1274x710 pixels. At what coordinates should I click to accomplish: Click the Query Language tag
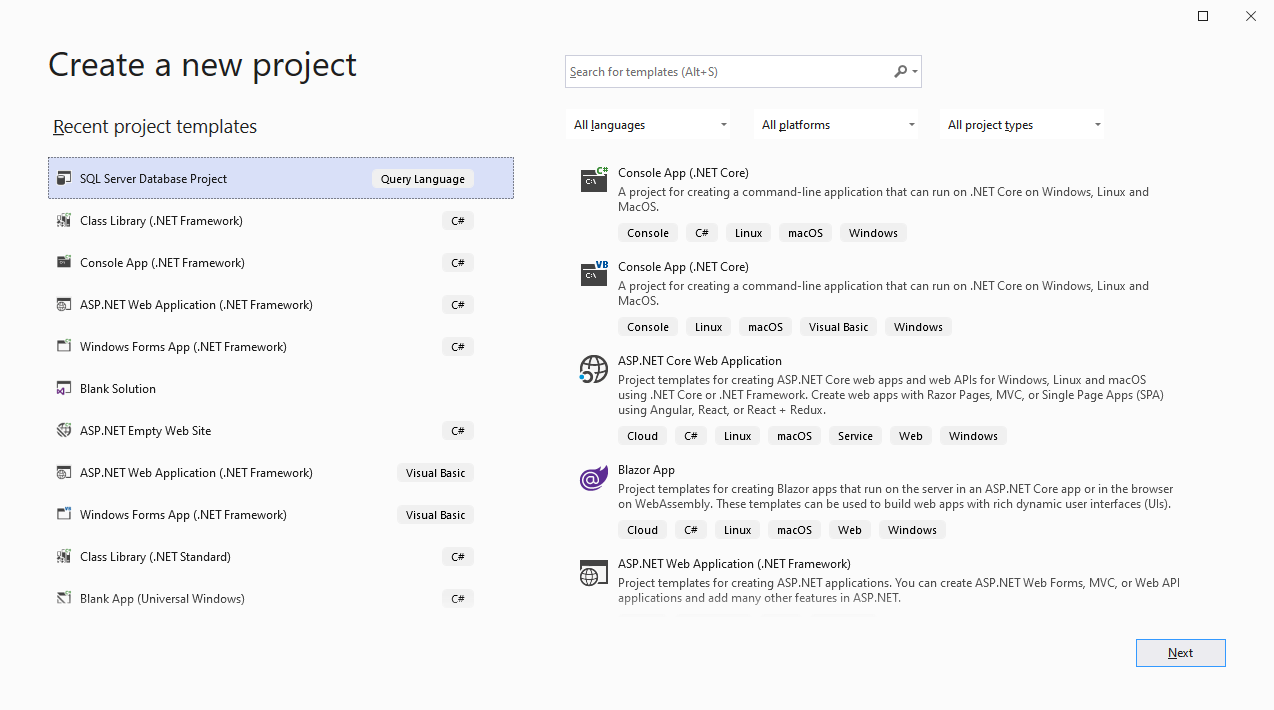(x=423, y=179)
